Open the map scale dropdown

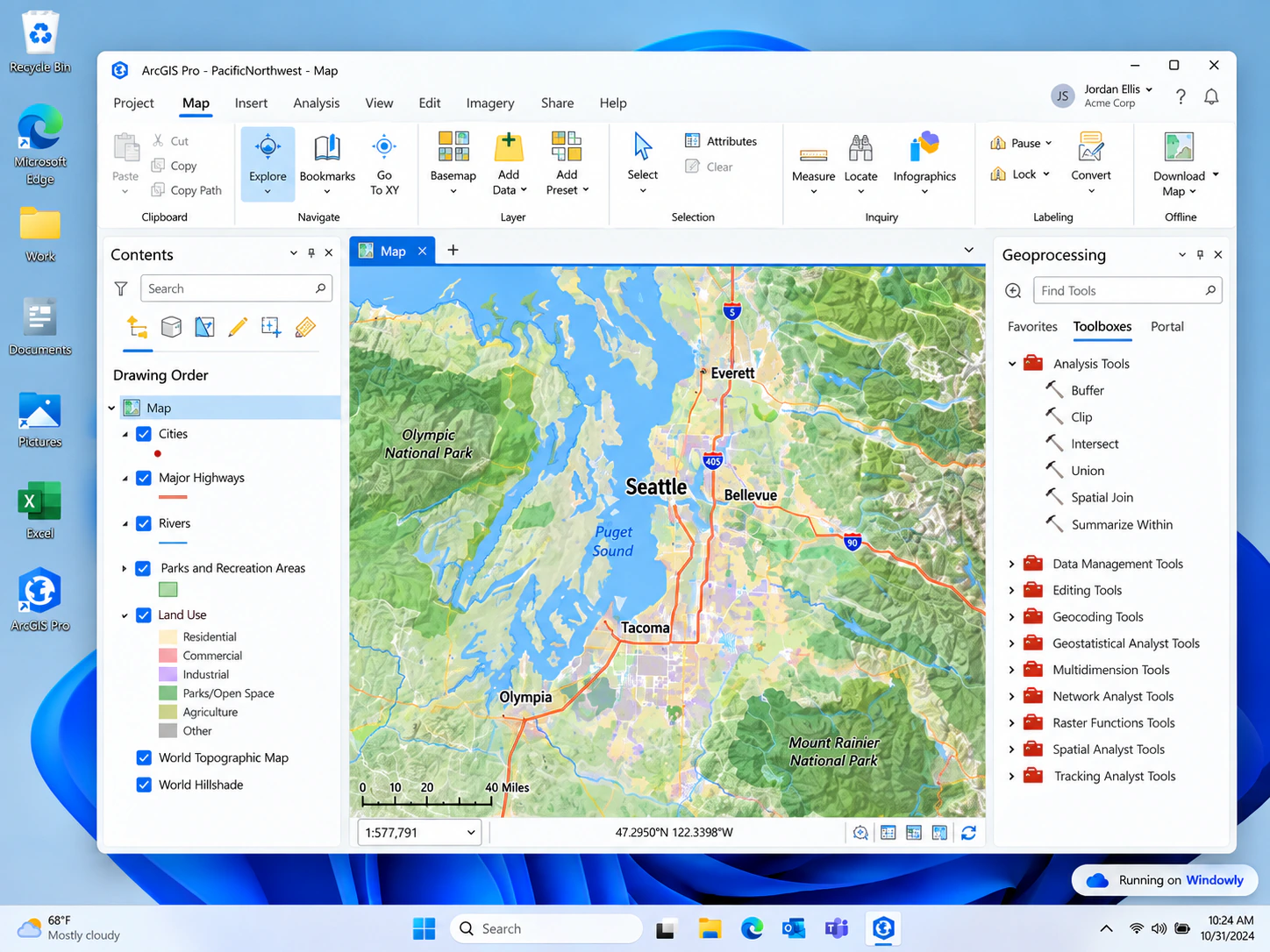[471, 832]
